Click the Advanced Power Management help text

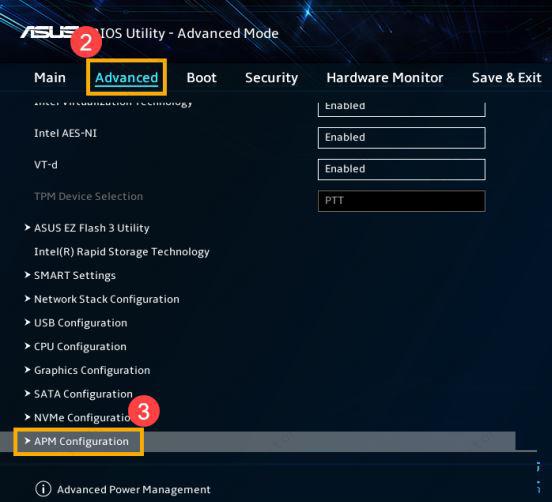pyautogui.click(x=134, y=489)
